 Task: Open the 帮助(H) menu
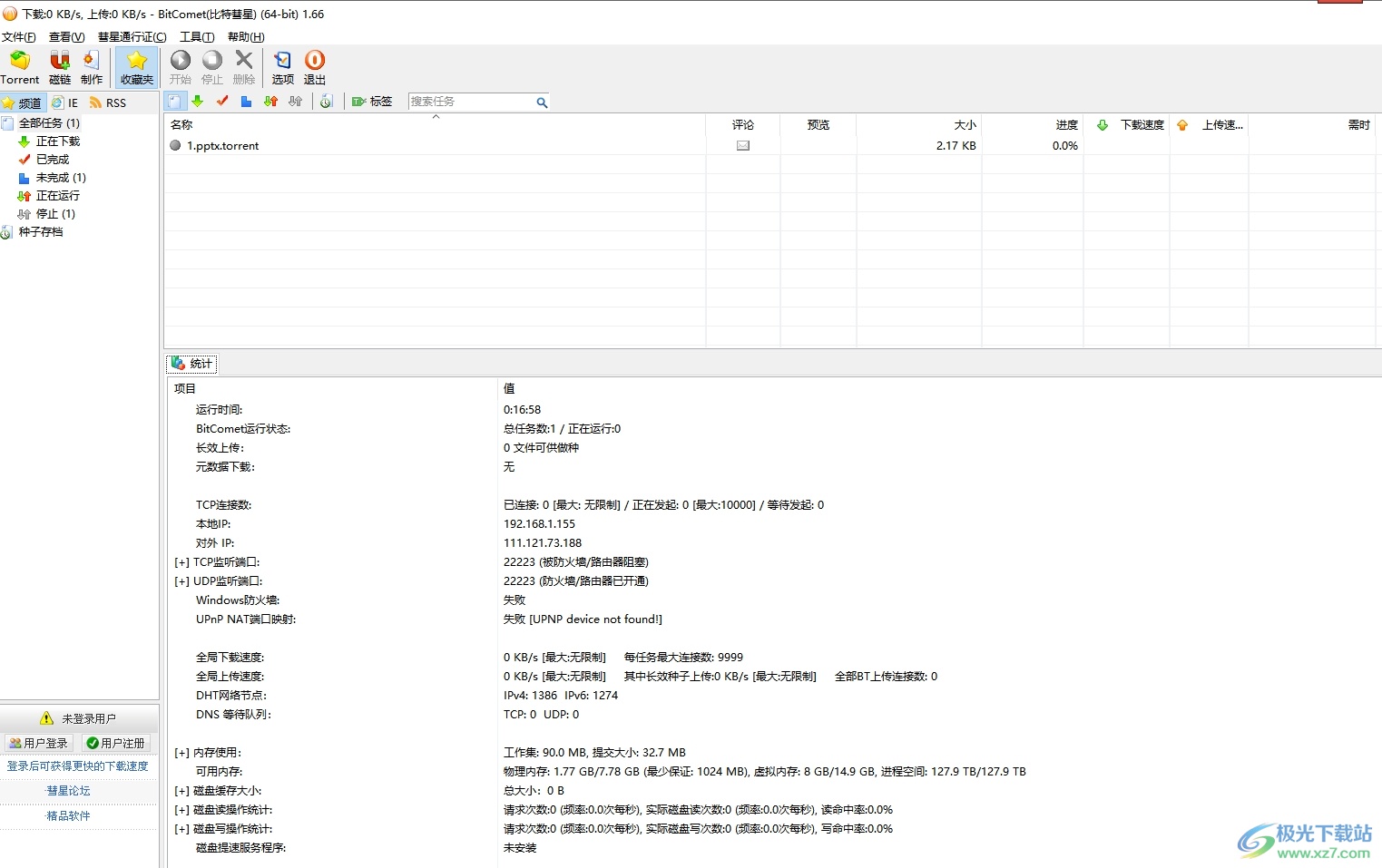[246, 37]
